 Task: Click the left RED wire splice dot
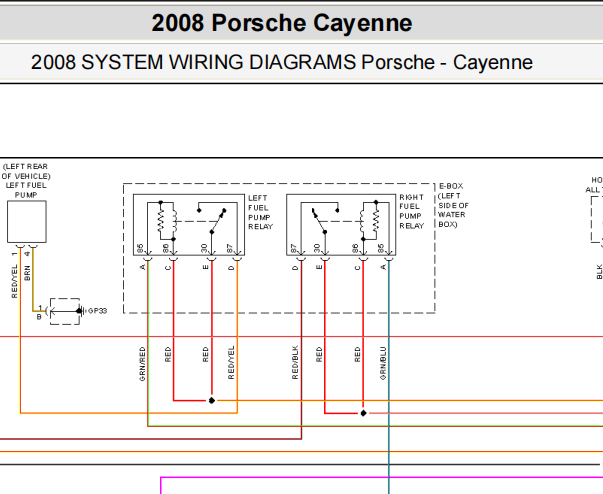click(x=212, y=401)
